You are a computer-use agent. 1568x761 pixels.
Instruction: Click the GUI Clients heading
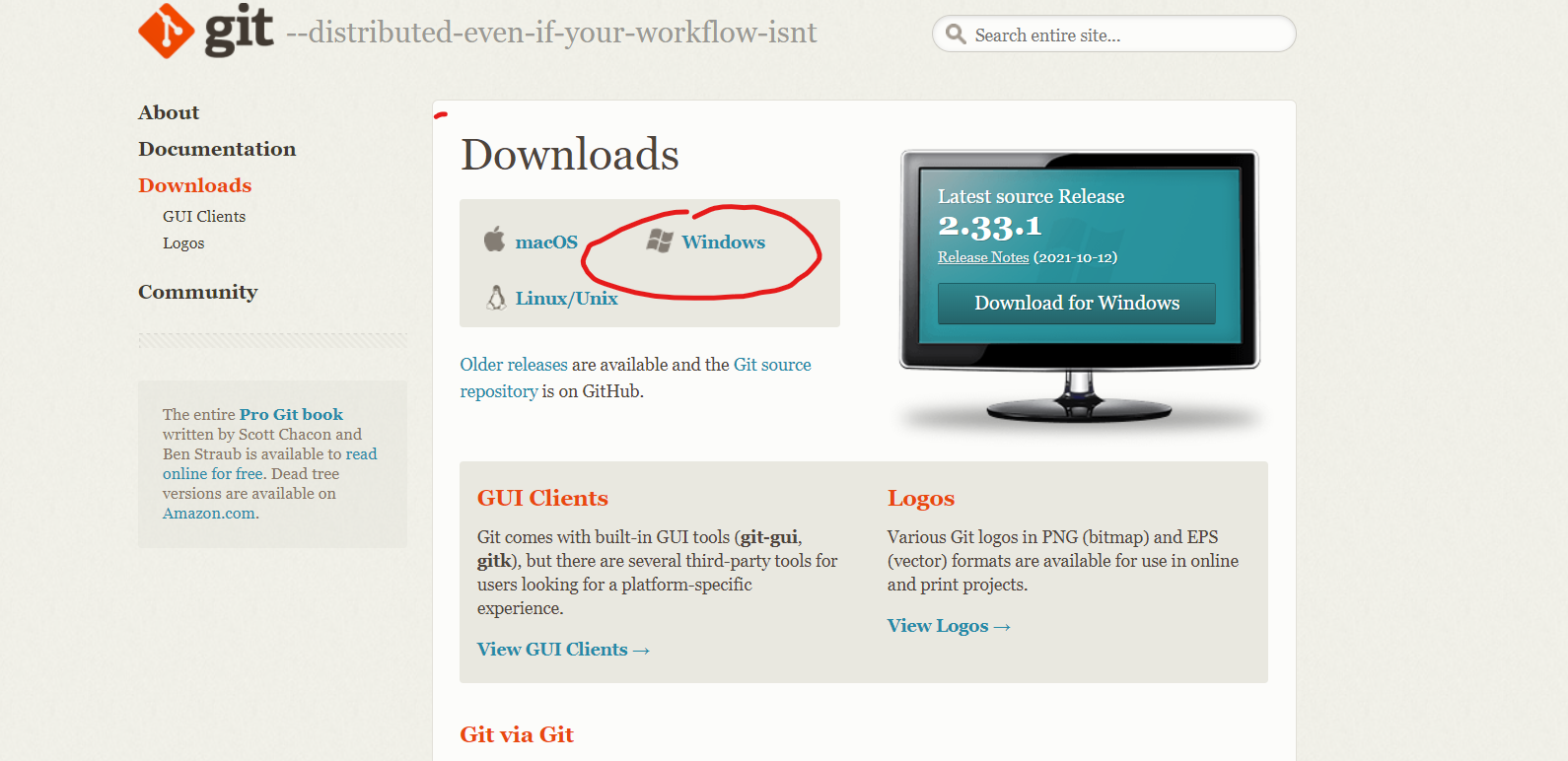coord(542,499)
